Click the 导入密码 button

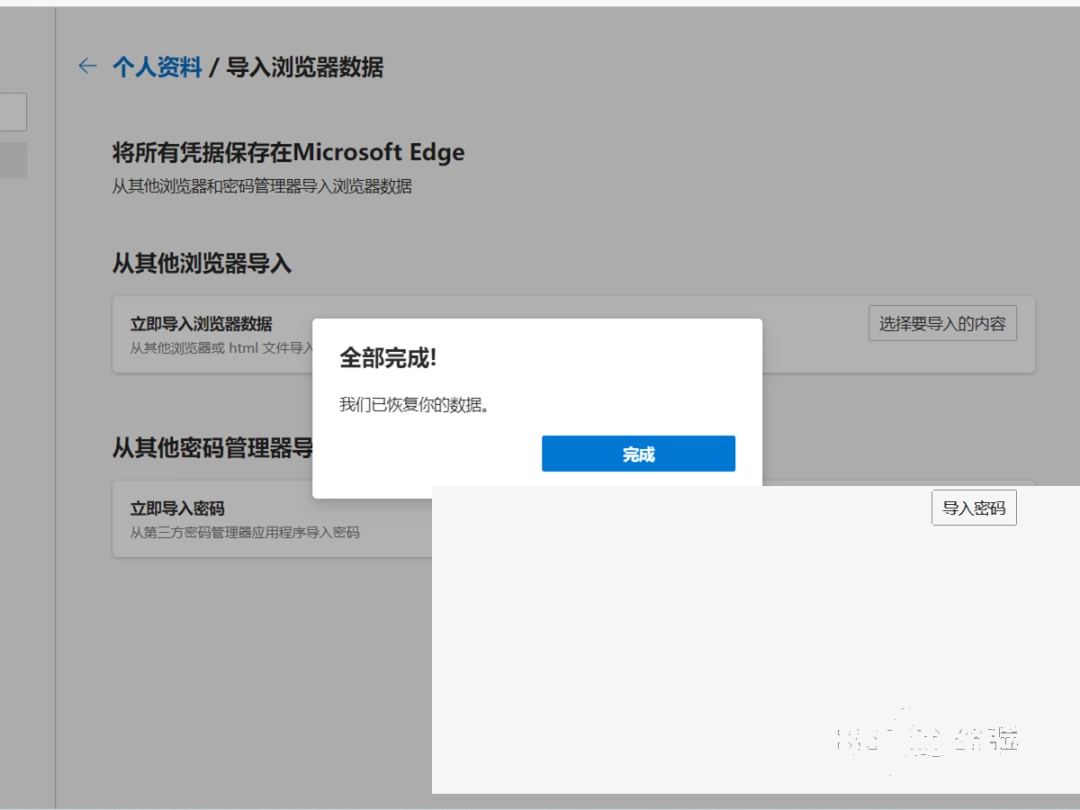tap(973, 508)
